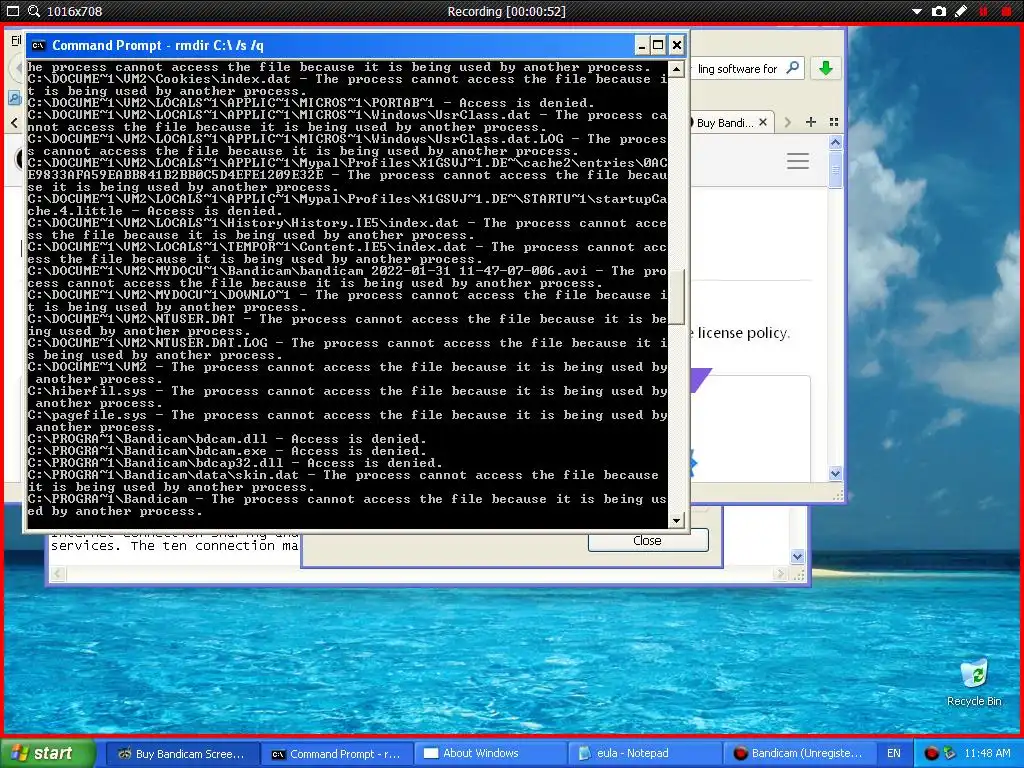1024x768 pixels.
Task: Click Bandicam red tray icon
Action: pyautogui.click(x=931, y=753)
